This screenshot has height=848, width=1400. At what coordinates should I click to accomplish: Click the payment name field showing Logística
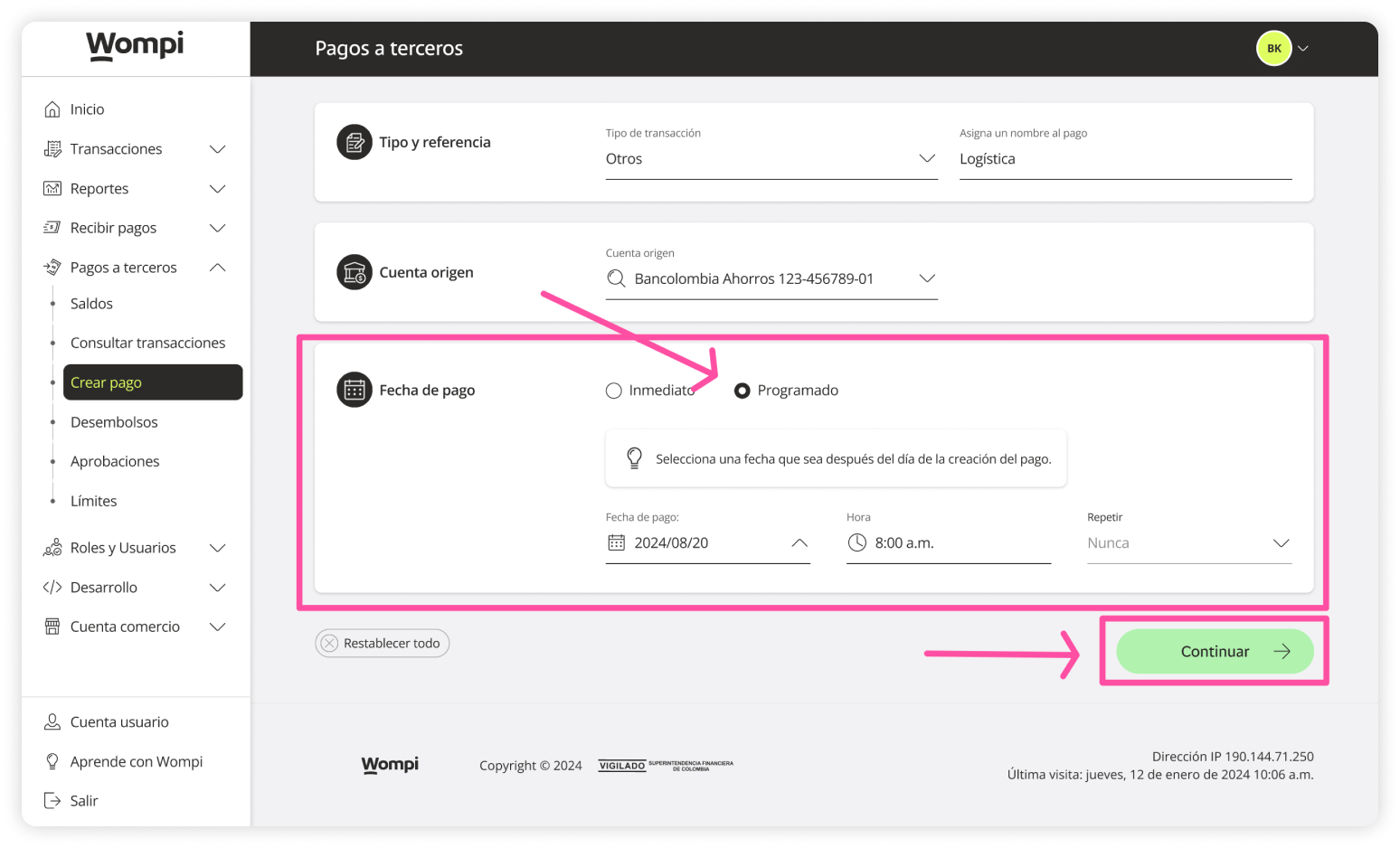[1125, 158]
